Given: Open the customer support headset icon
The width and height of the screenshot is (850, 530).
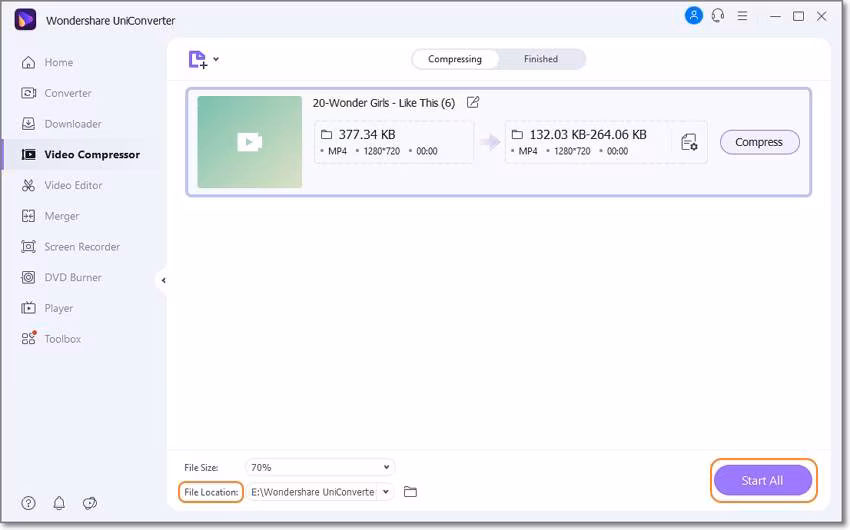Looking at the screenshot, I should point(718,16).
